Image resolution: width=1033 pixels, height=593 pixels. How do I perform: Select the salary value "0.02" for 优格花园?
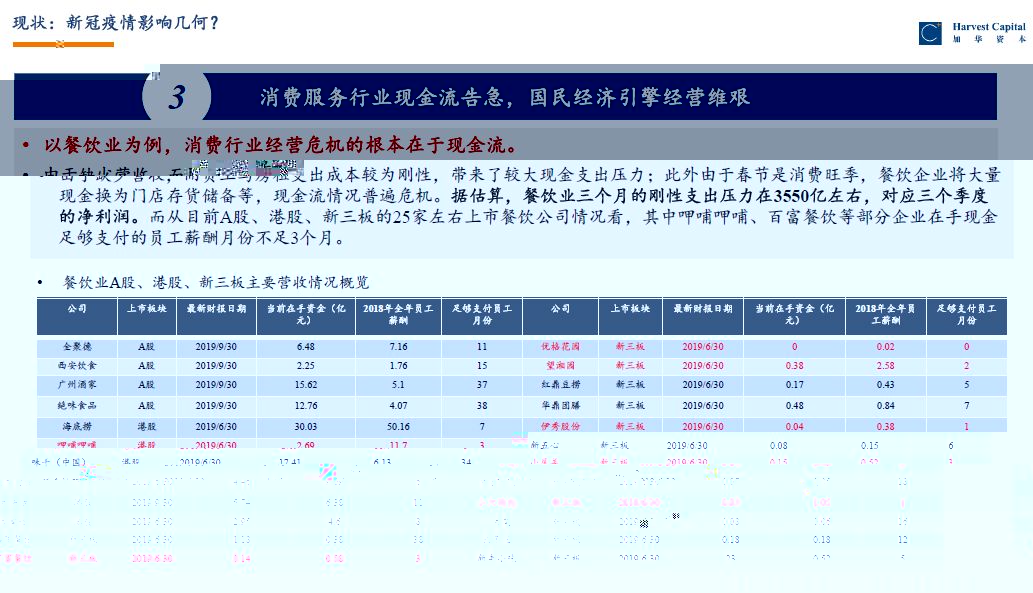885,347
